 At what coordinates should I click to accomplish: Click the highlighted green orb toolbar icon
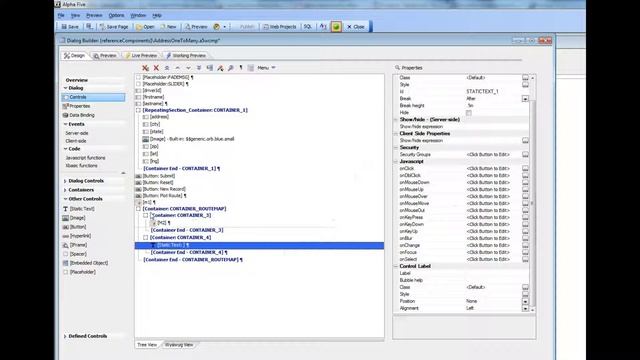(x=336, y=27)
